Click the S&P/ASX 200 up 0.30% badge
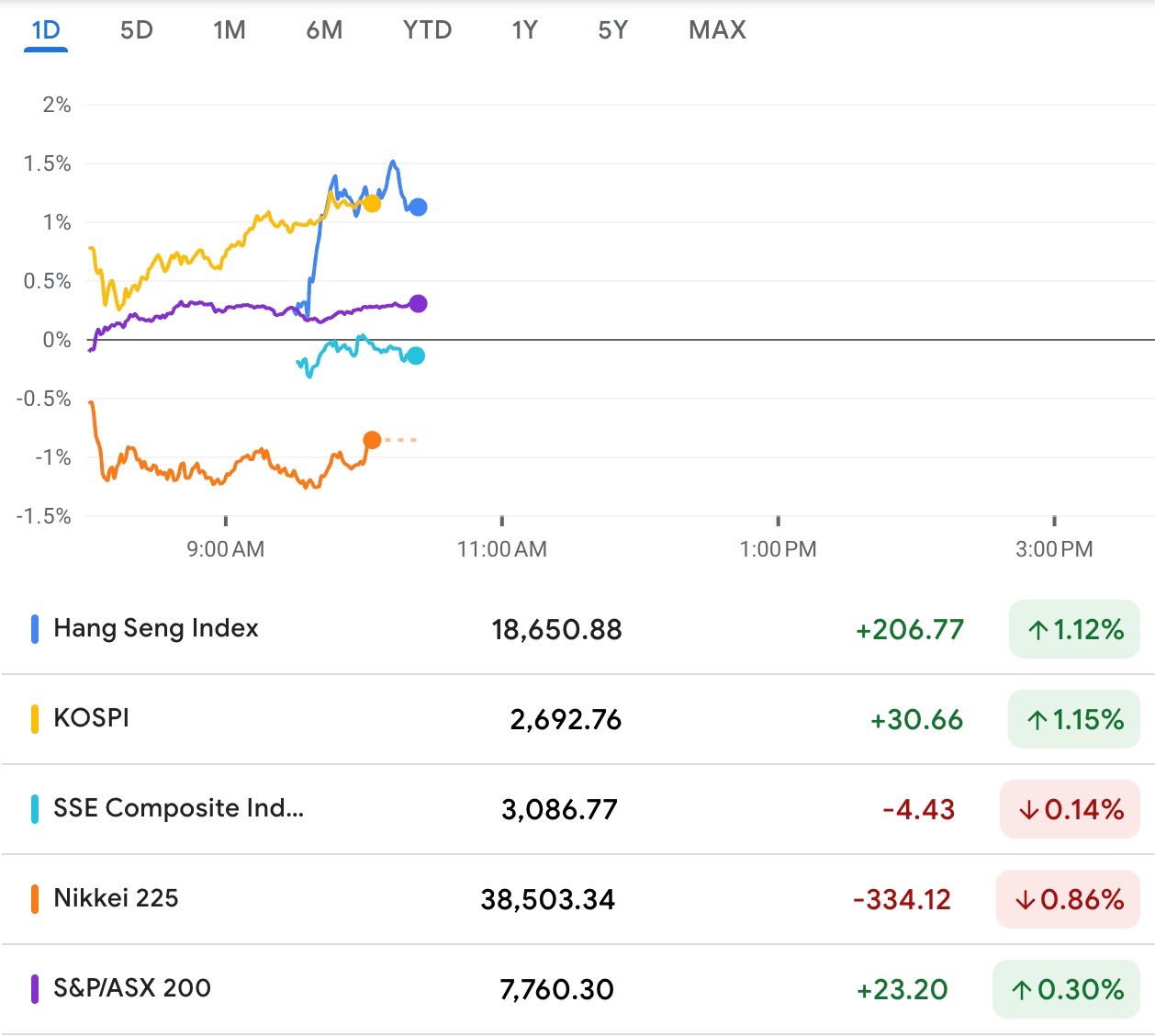The image size is (1155, 1036). pos(1066,989)
